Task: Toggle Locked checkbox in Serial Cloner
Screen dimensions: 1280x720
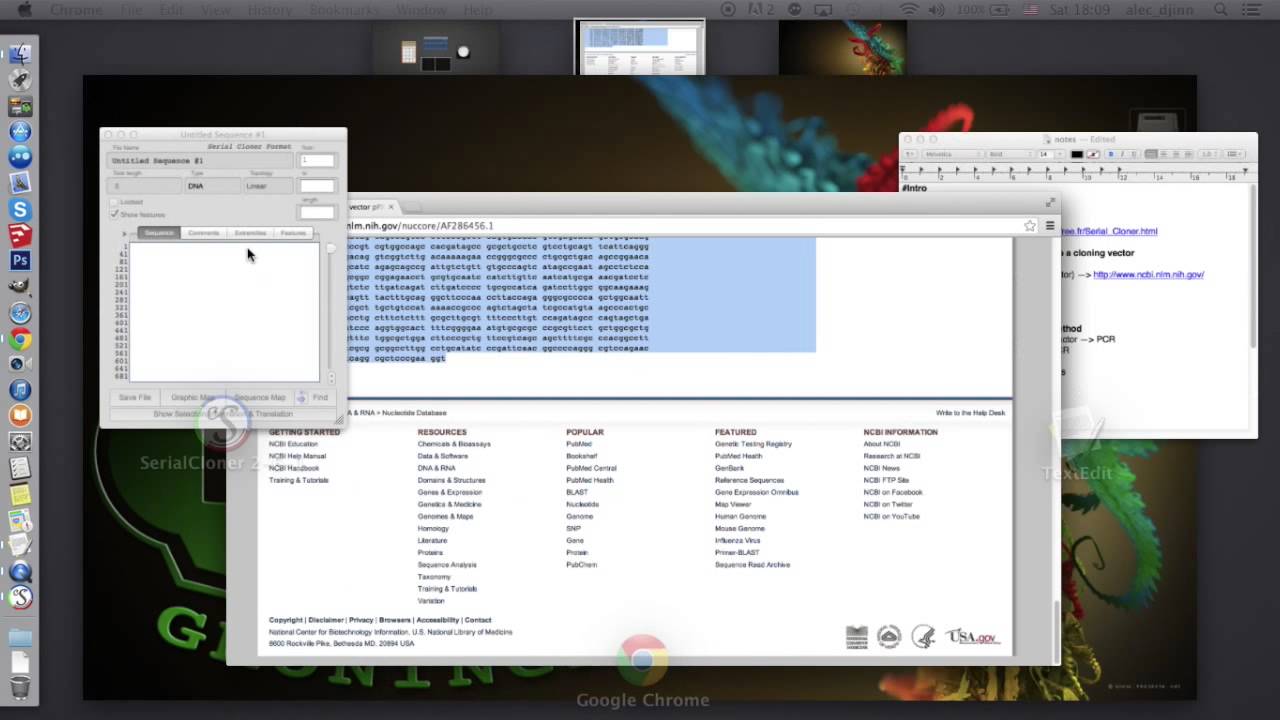Action: tap(114, 202)
